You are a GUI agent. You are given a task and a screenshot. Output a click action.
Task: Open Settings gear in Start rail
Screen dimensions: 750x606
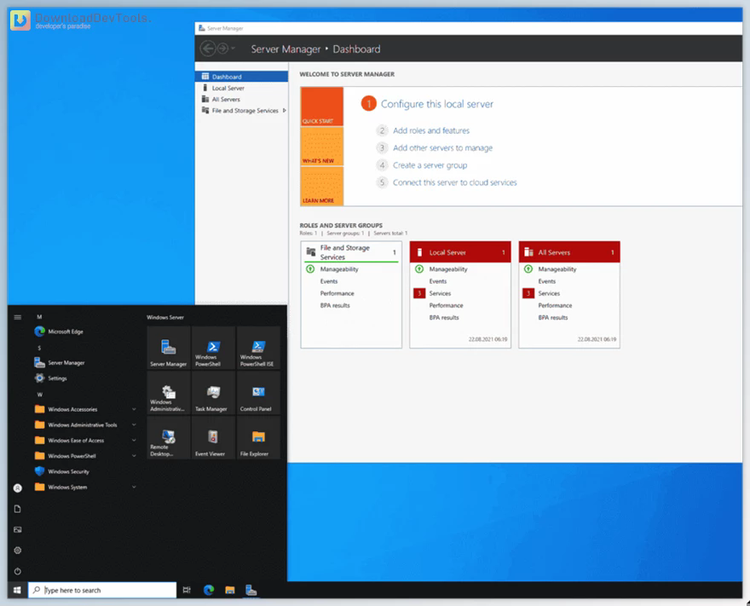[x=18, y=551]
